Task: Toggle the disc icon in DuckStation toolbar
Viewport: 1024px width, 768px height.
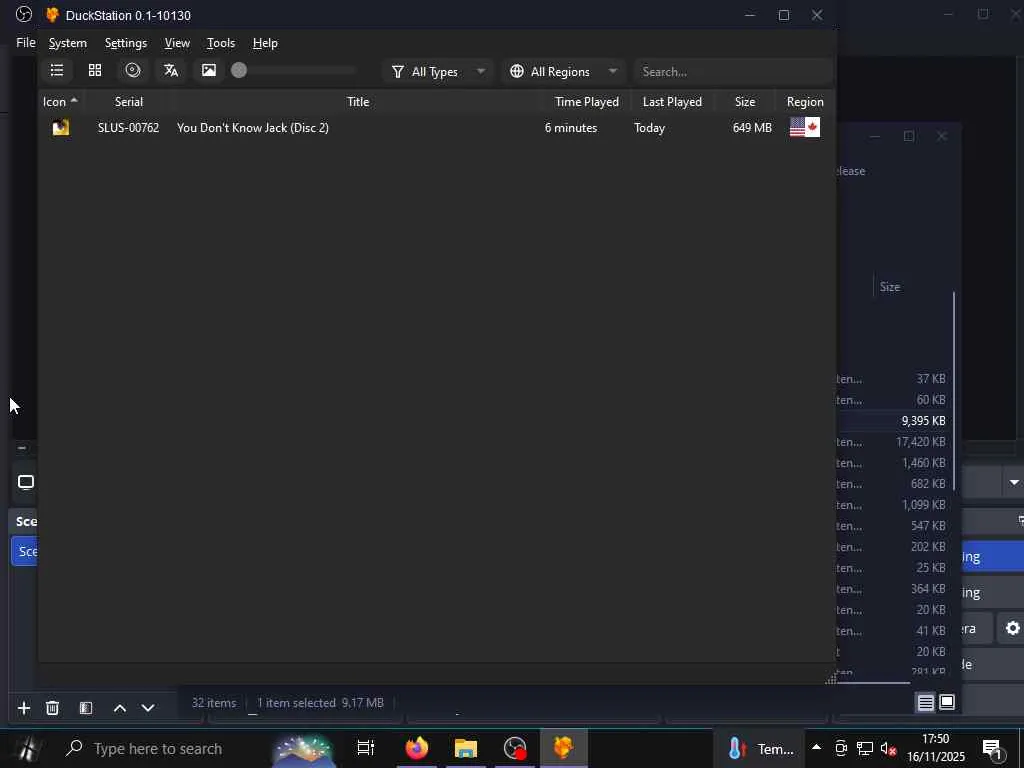Action: pyautogui.click(x=133, y=71)
